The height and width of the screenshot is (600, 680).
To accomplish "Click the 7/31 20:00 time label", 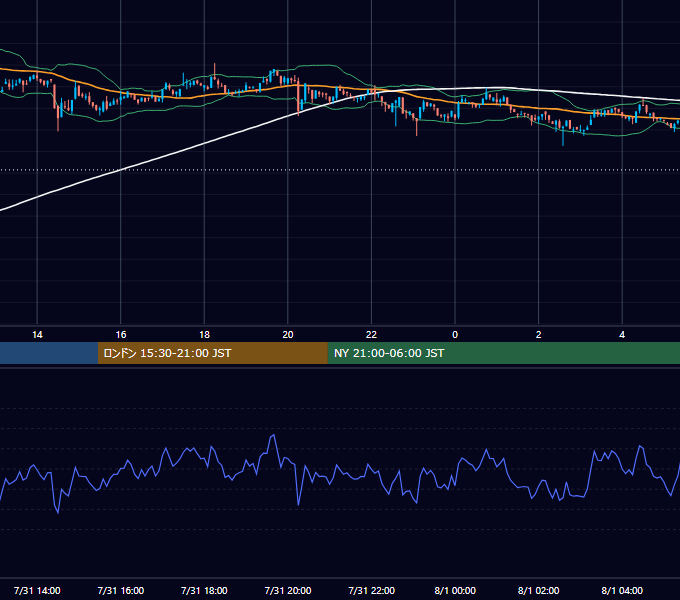I will 288,590.
